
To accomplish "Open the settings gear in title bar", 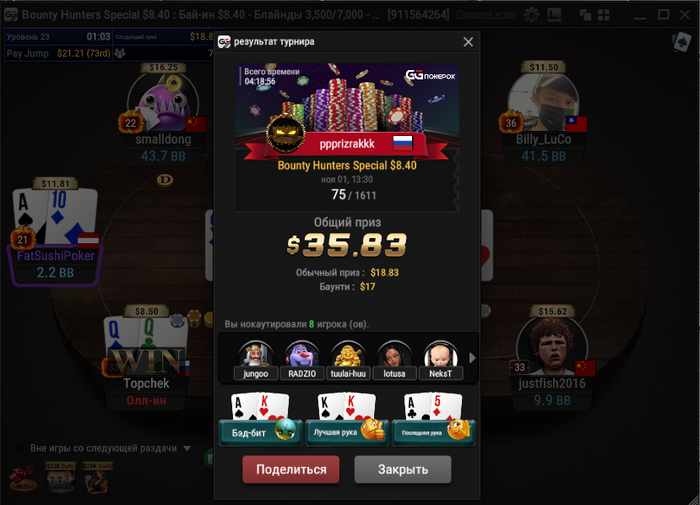I will click(x=531, y=15).
